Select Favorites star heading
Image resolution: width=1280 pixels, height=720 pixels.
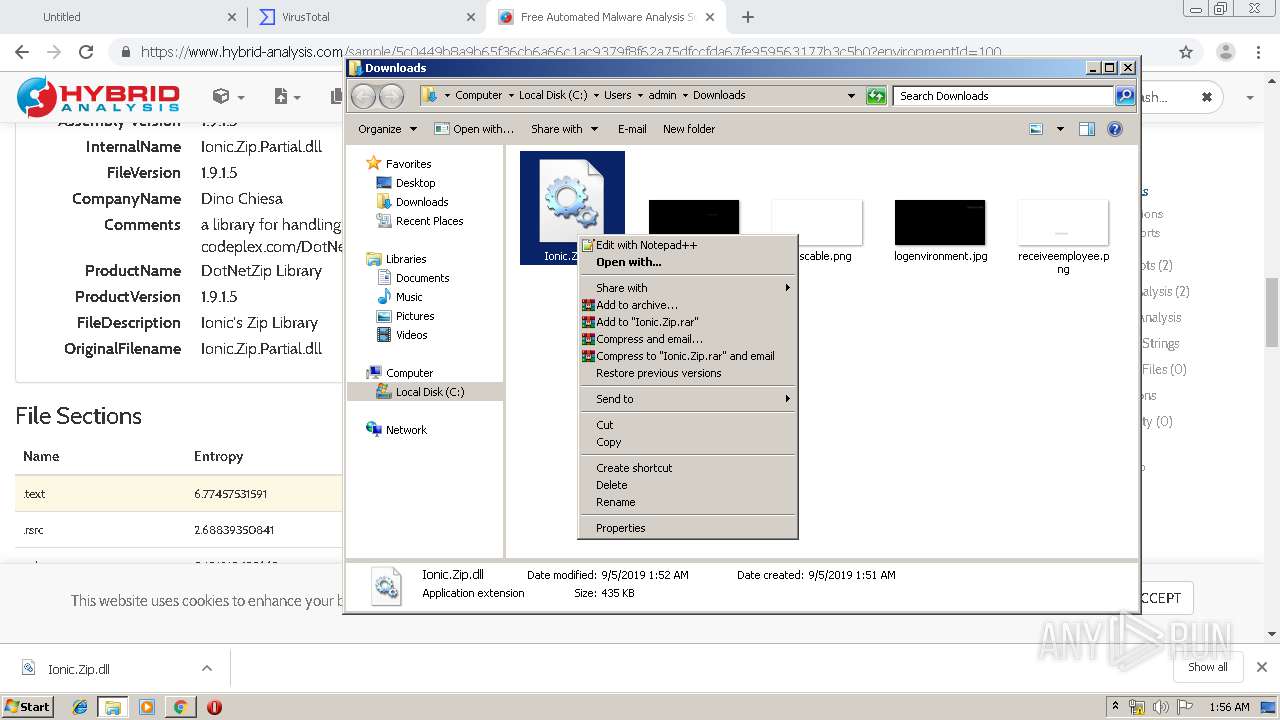coord(399,164)
